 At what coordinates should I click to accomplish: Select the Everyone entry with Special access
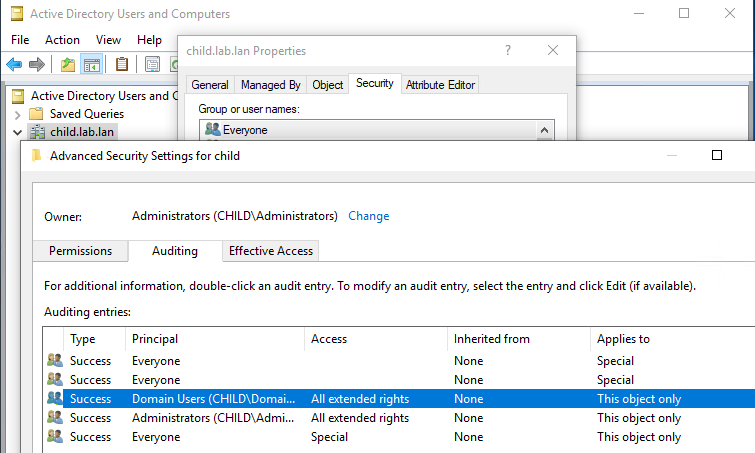tap(399, 437)
